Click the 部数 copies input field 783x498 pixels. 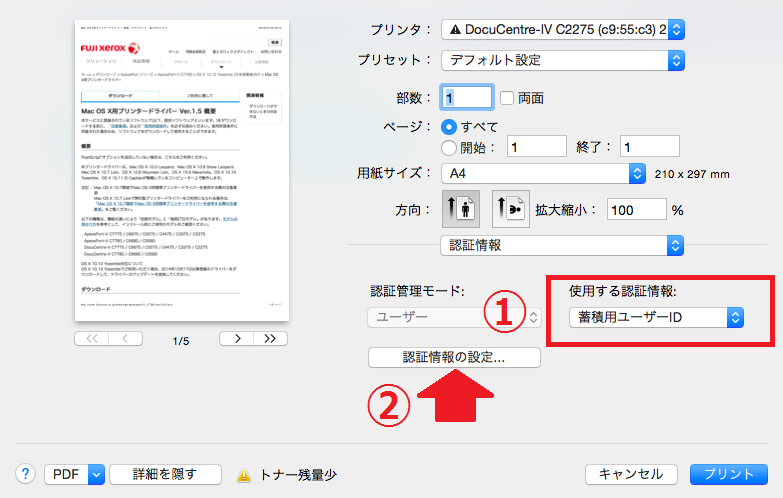coord(468,98)
